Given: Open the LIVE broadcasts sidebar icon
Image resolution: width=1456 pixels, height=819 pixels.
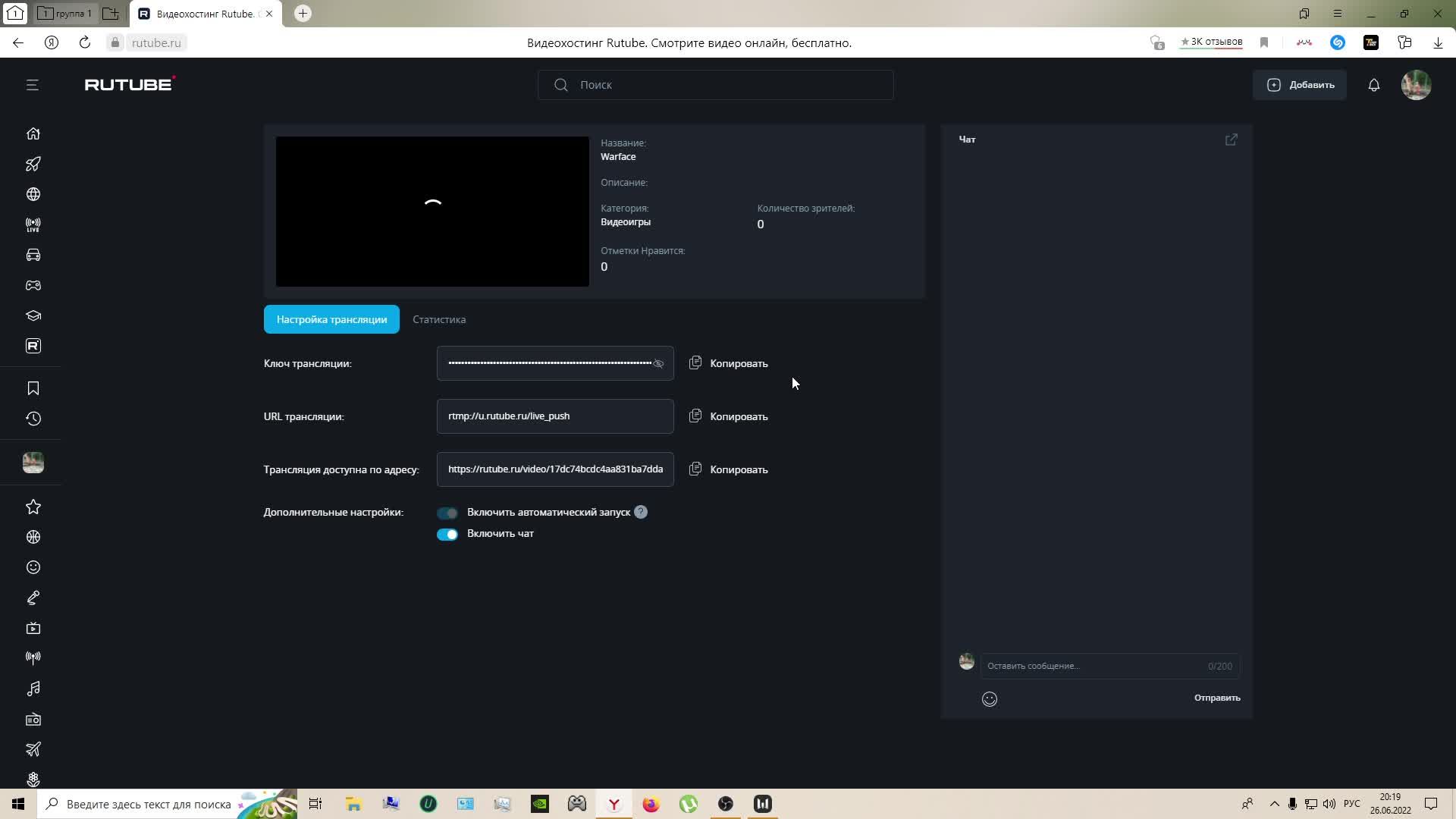Looking at the screenshot, I should pos(33,225).
